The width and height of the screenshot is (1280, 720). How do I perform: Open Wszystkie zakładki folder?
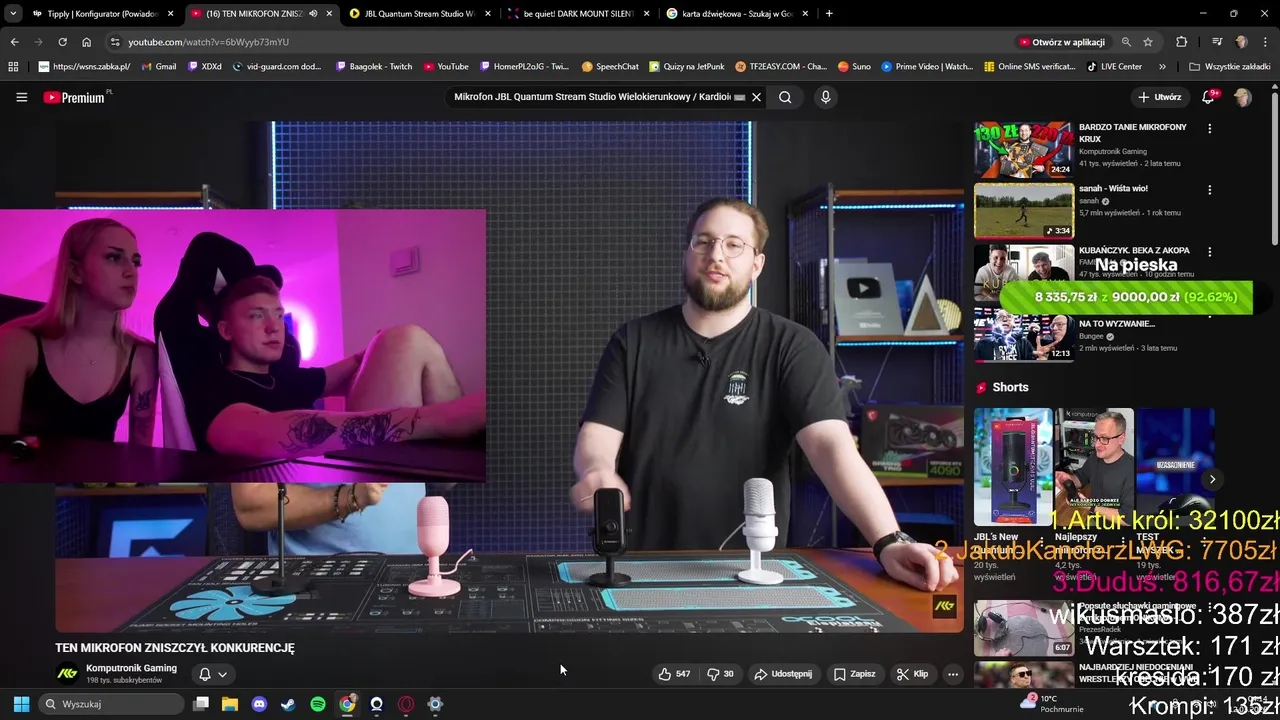pos(1229,66)
